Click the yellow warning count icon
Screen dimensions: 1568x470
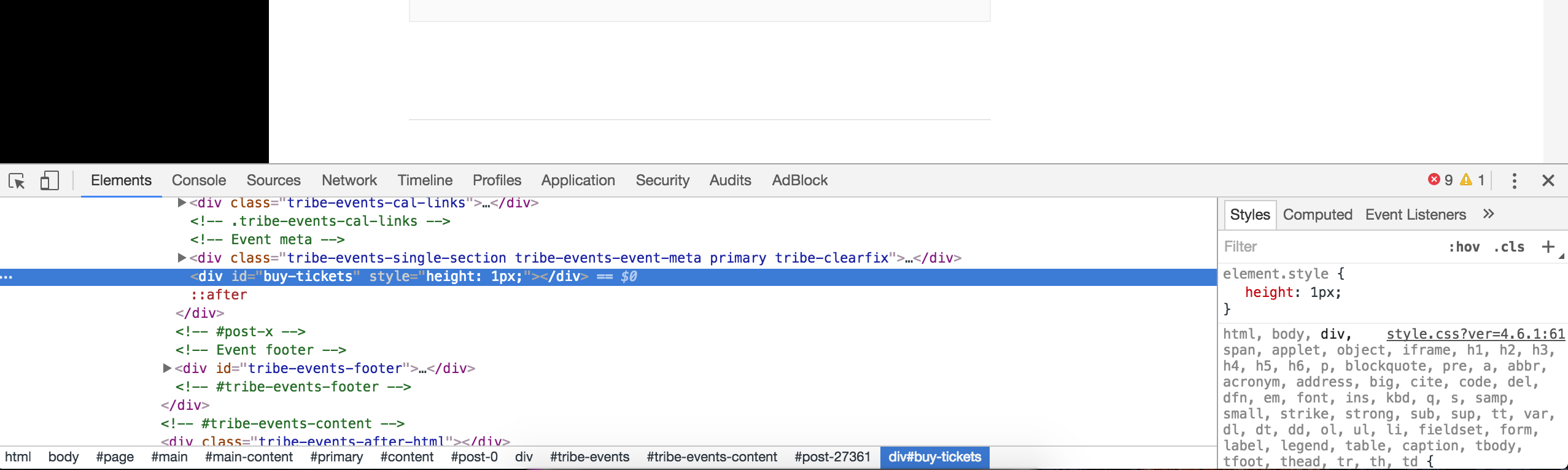[x=1466, y=180]
